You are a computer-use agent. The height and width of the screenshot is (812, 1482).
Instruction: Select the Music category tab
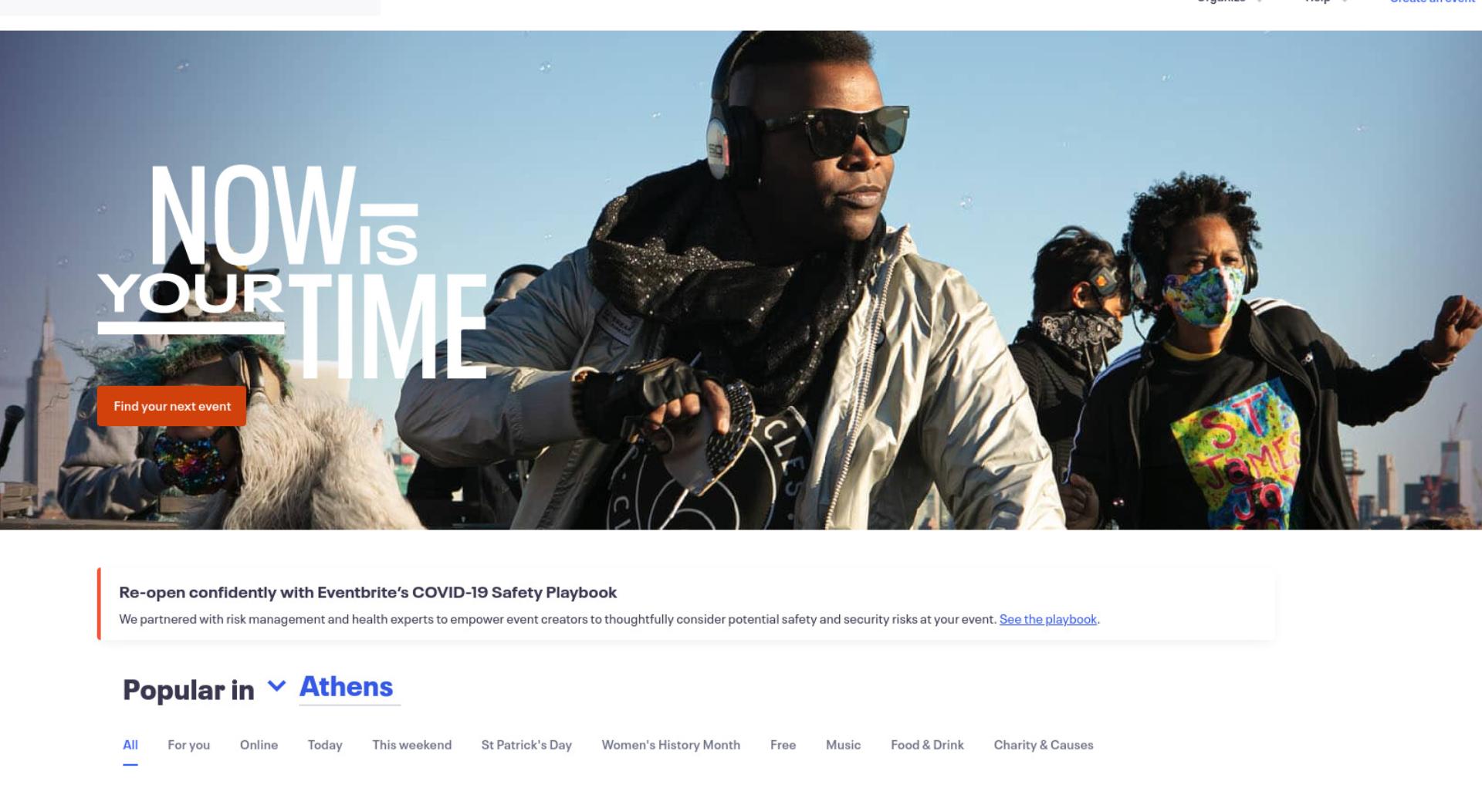(843, 745)
